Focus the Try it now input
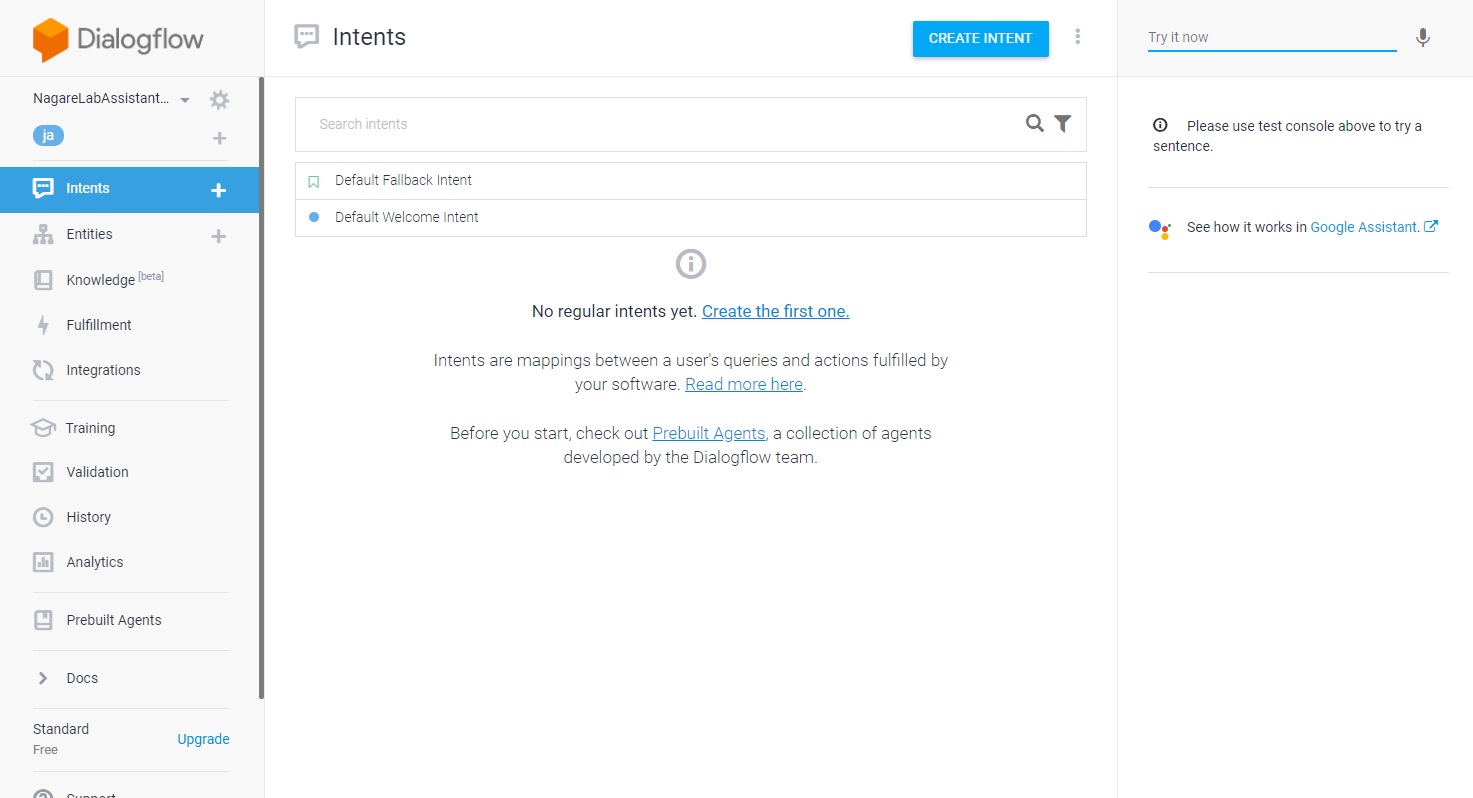Image resolution: width=1473 pixels, height=798 pixels. [1272, 37]
